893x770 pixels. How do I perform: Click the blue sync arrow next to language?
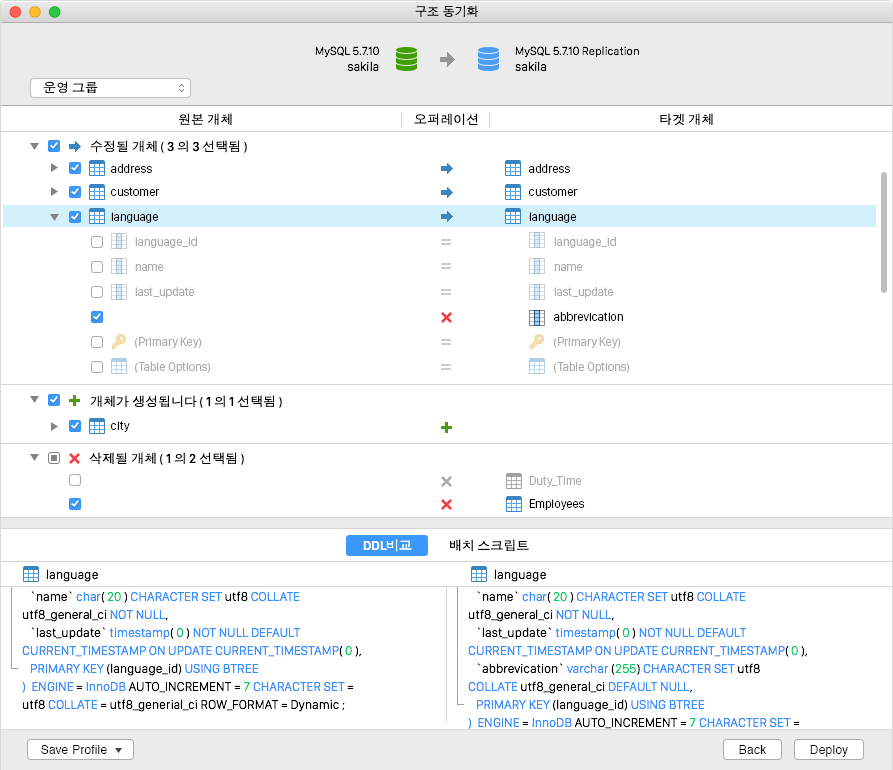[446, 216]
